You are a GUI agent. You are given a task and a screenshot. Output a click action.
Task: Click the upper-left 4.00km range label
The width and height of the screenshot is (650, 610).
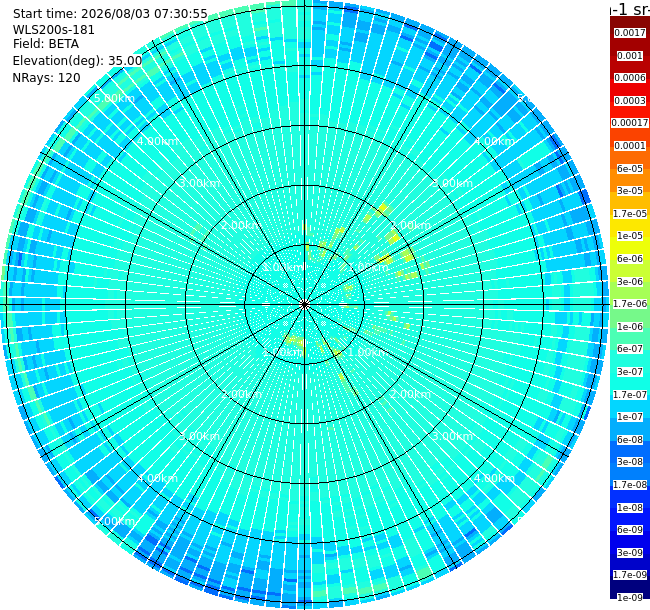click(x=158, y=141)
